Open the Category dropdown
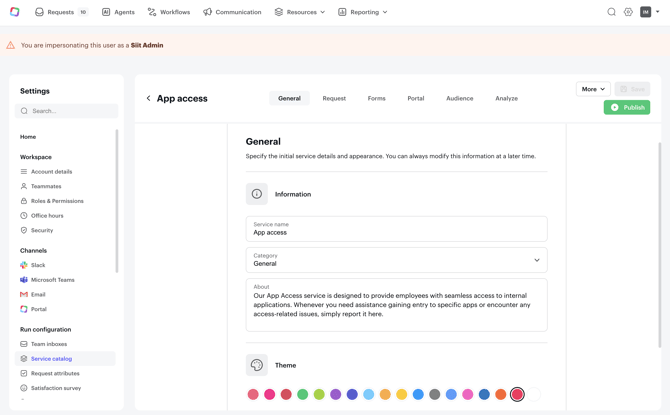This screenshot has height=415, width=670. coord(396,260)
